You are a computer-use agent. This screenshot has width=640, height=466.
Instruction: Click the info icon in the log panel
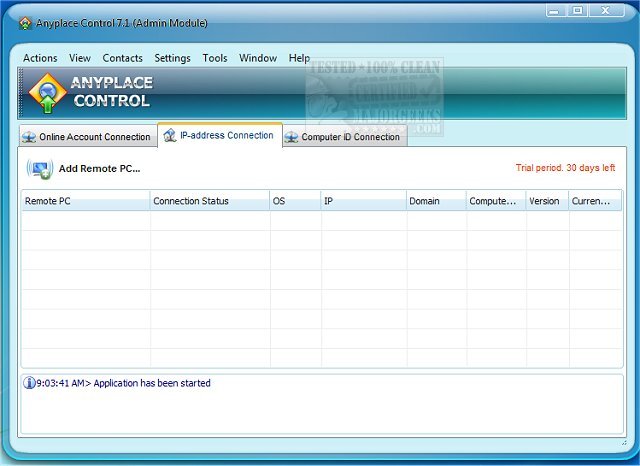(29, 383)
